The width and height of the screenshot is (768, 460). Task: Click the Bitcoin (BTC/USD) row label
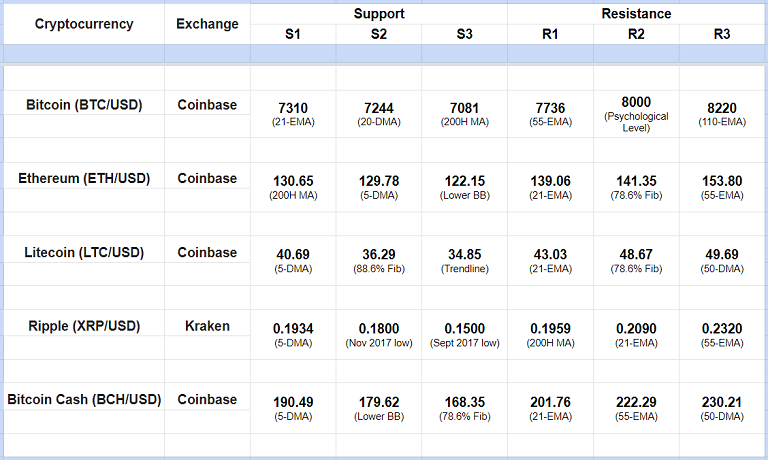coord(84,104)
